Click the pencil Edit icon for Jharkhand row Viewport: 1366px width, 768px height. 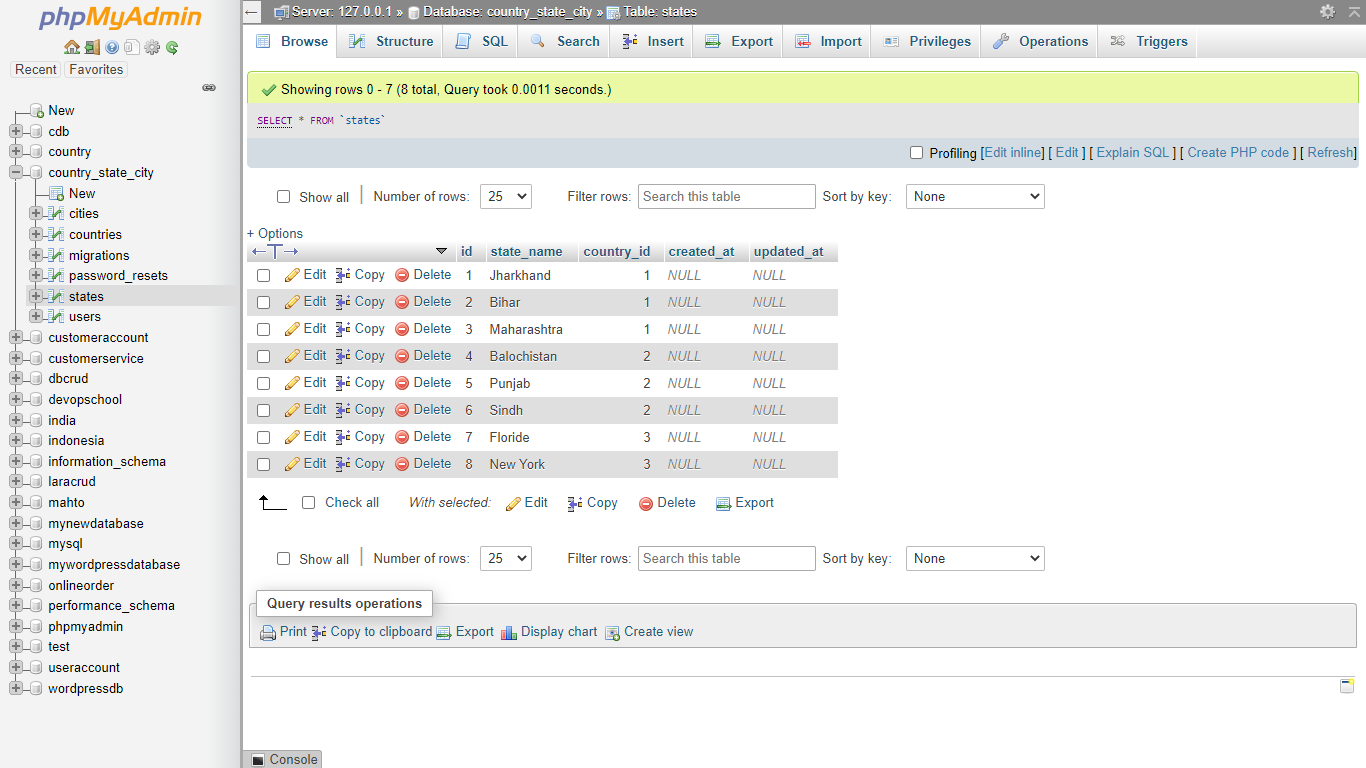292,275
